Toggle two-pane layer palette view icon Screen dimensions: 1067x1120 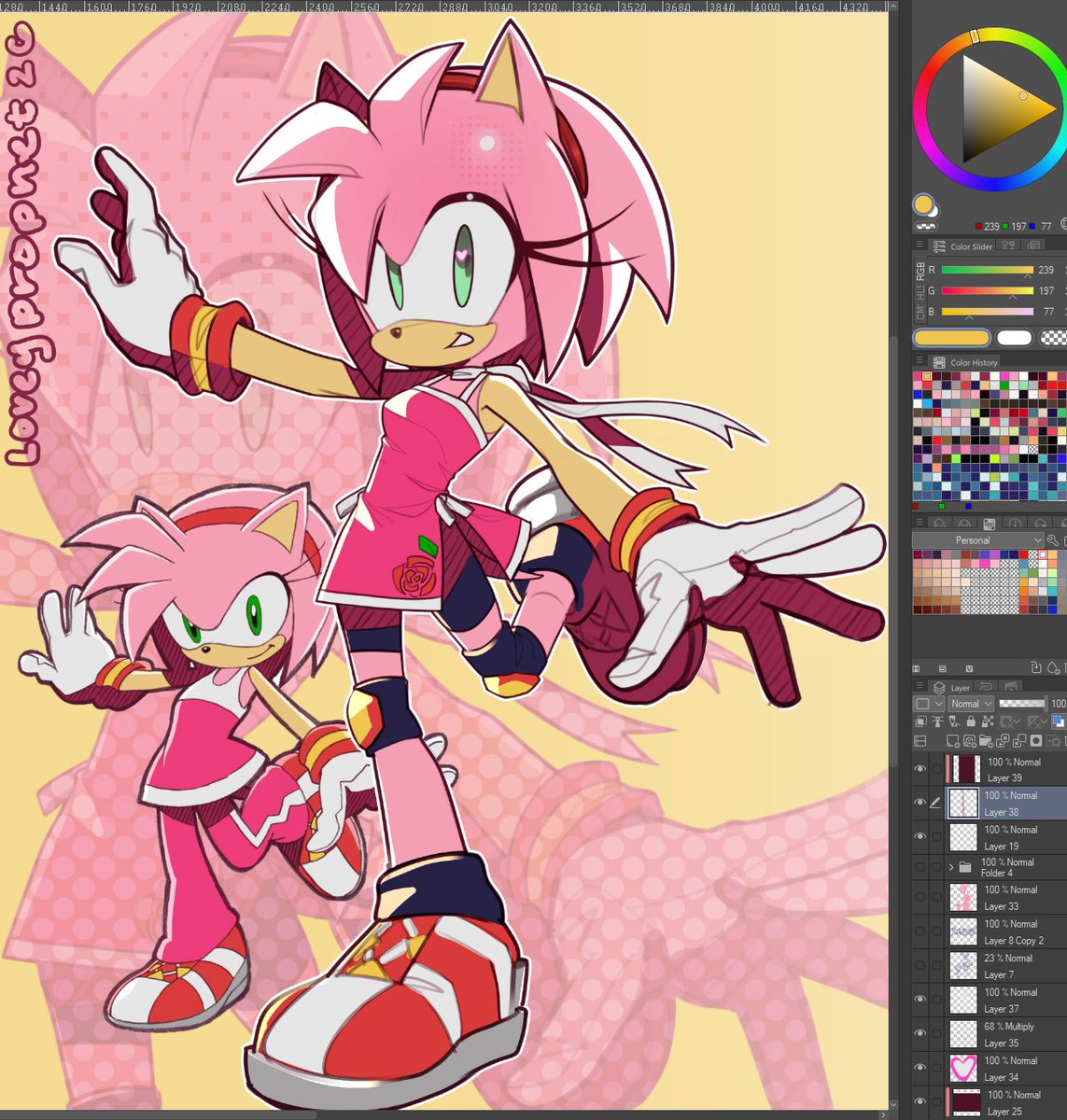(920, 741)
